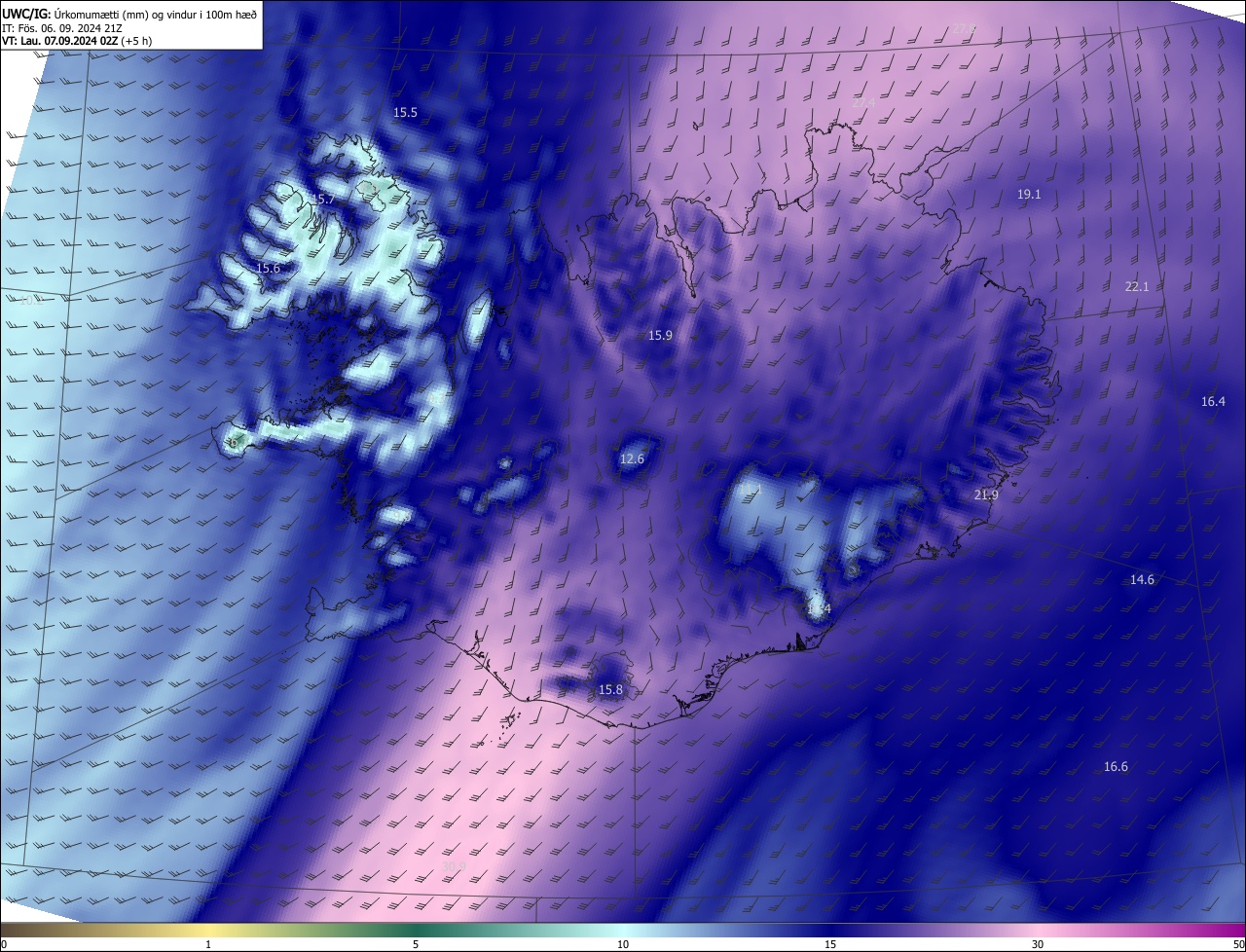
Task: Click the 15.5 value label
Action: [405, 113]
